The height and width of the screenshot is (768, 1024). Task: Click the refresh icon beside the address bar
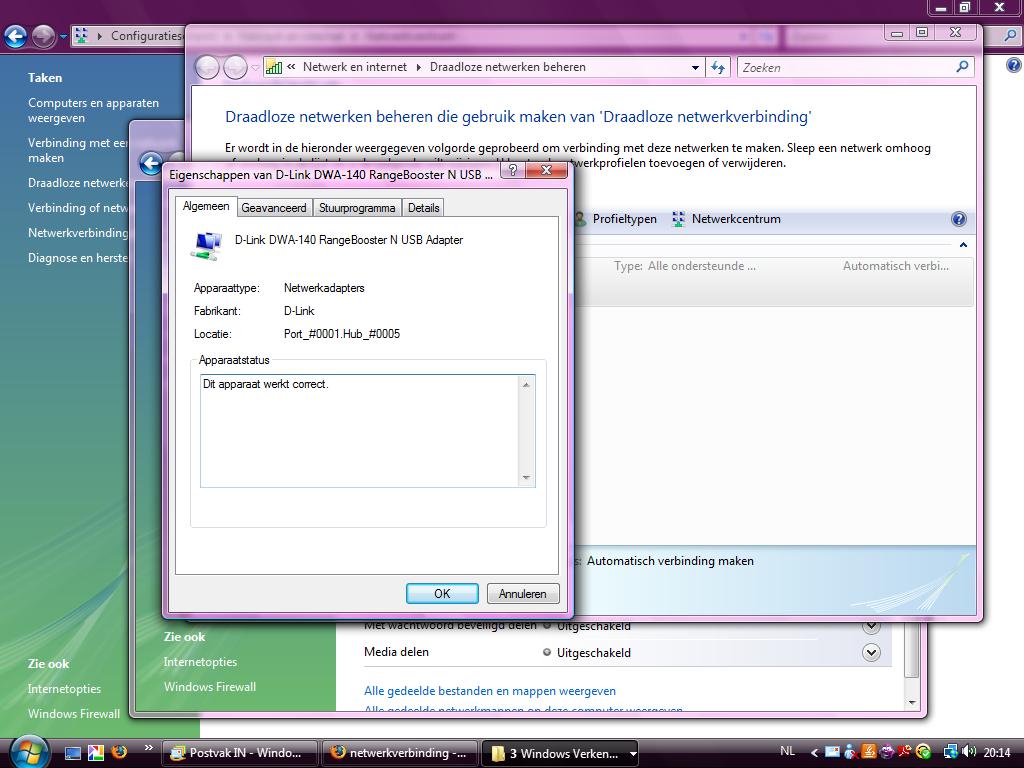pyautogui.click(x=718, y=67)
